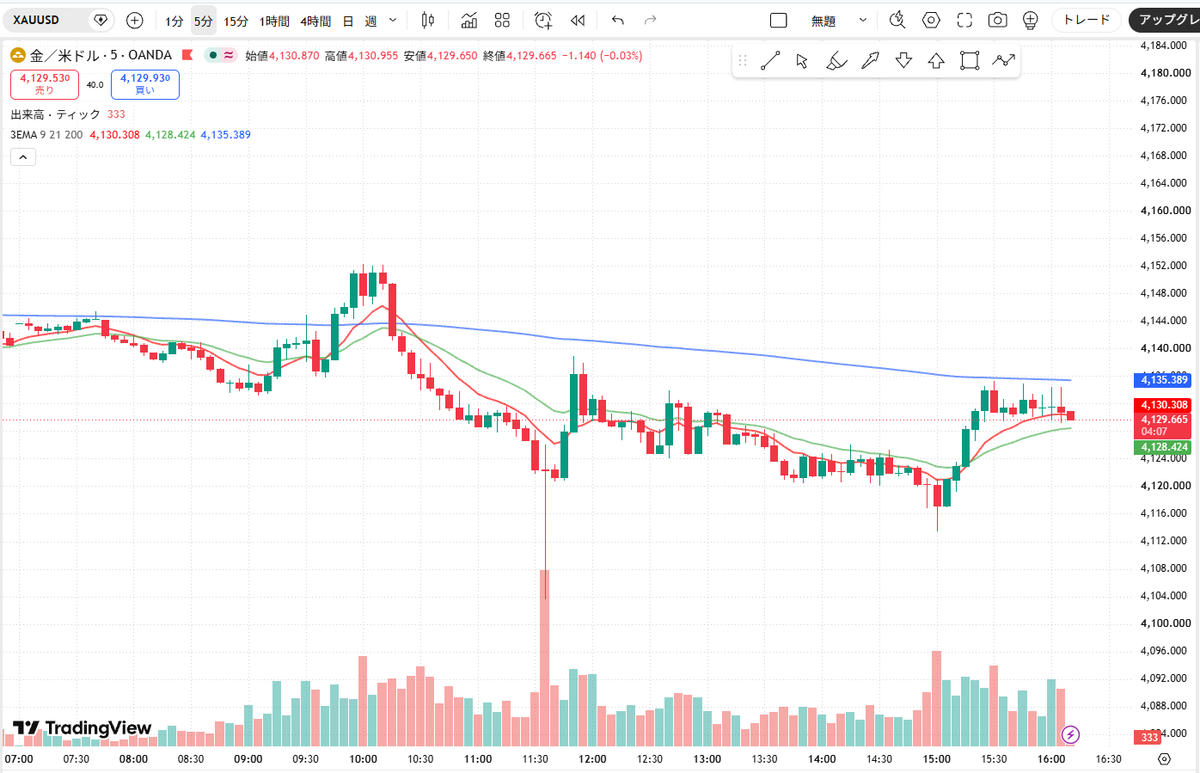Expand the timeframe dropdown chevron
The height and width of the screenshot is (773, 1200).
pos(393,20)
